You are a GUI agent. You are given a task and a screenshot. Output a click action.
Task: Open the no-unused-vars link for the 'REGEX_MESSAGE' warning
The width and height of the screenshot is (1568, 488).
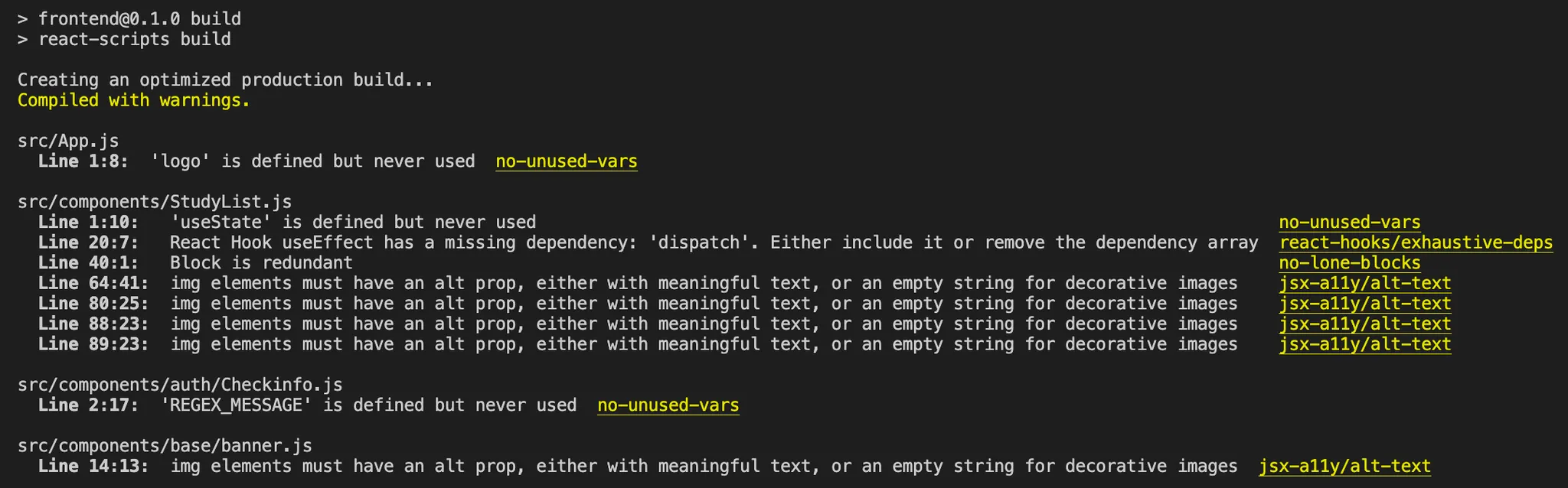click(x=668, y=405)
